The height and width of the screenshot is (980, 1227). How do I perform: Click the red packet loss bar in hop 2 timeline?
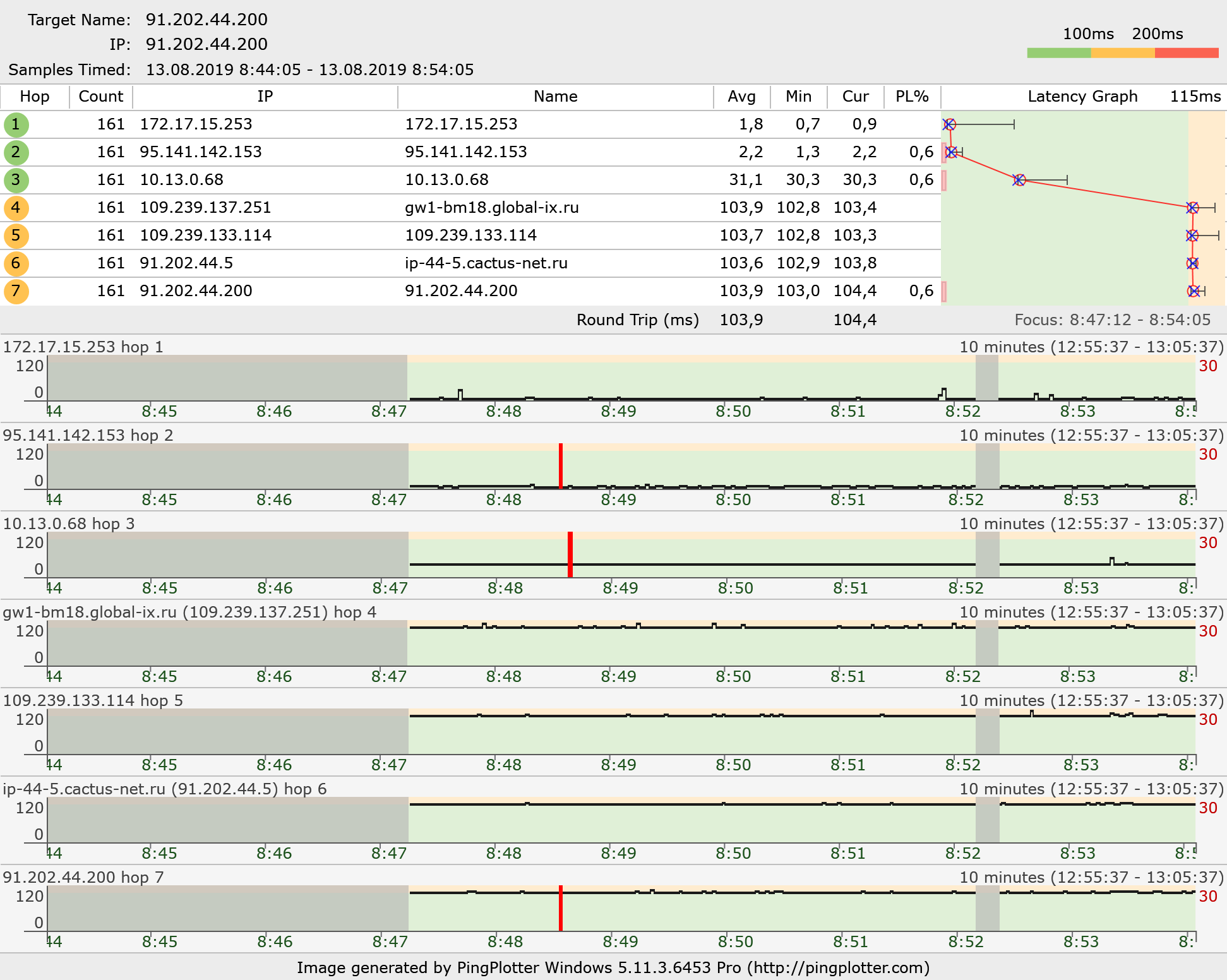[x=561, y=466]
